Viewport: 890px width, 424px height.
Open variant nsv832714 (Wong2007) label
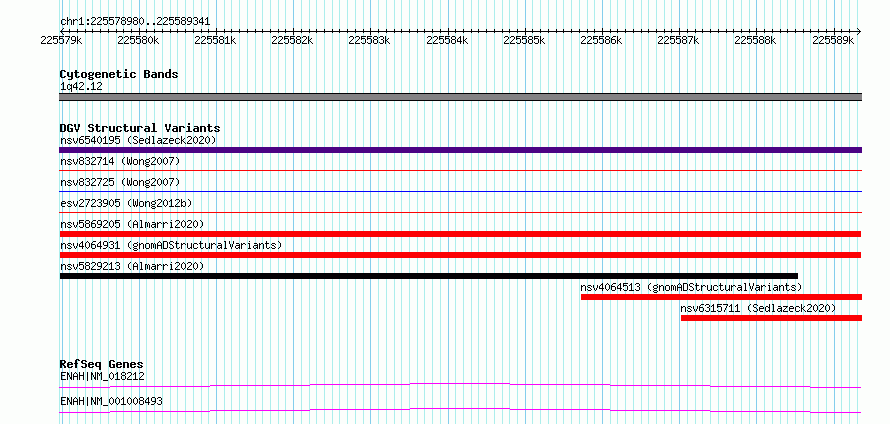tap(120, 162)
